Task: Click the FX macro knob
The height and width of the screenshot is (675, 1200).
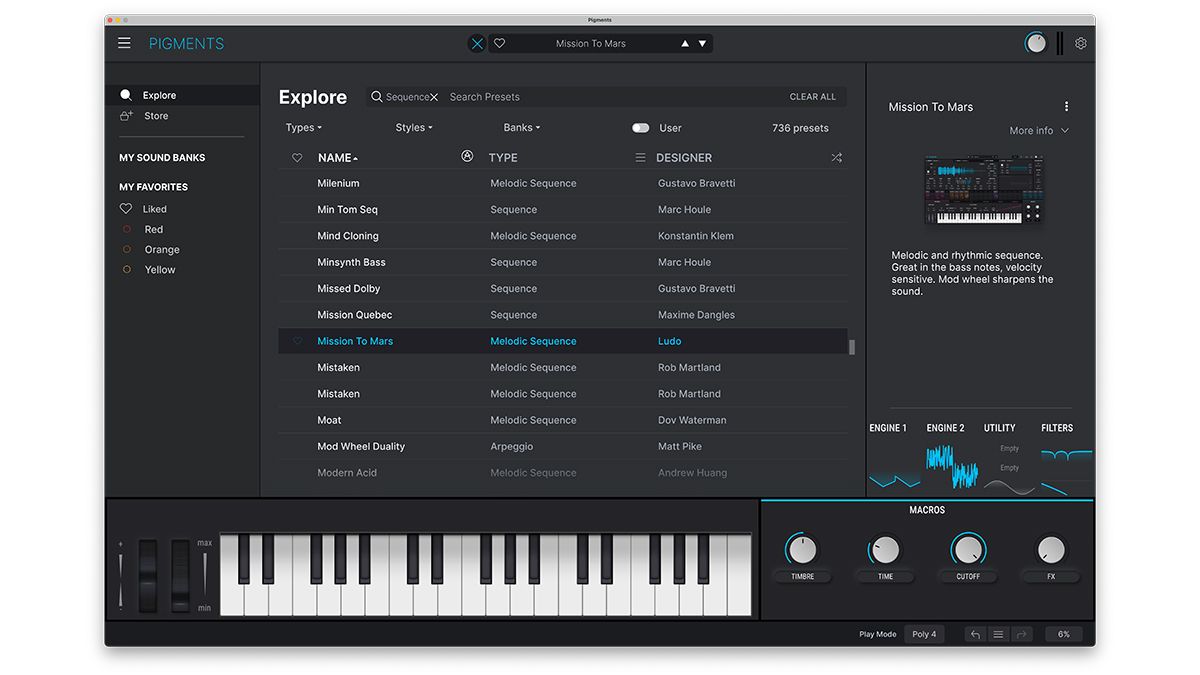Action: pos(1051,549)
